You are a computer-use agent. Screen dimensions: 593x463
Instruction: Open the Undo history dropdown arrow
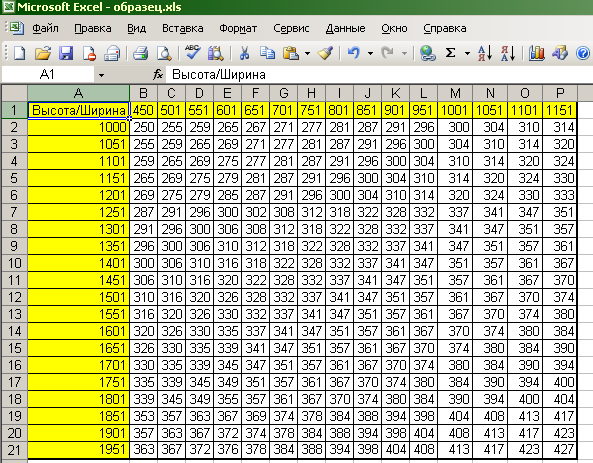370,54
